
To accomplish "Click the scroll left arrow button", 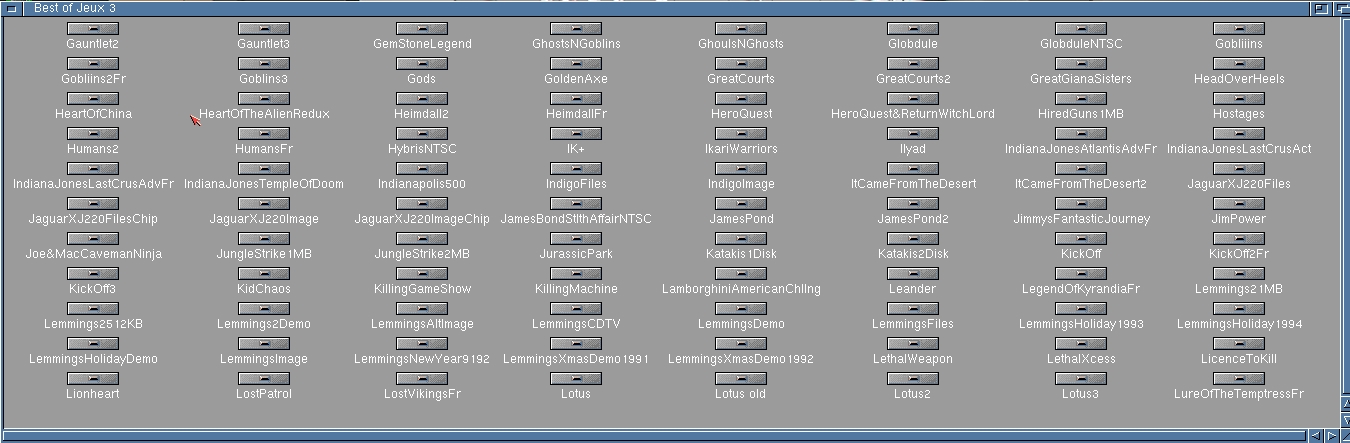I will tap(1315, 436).
